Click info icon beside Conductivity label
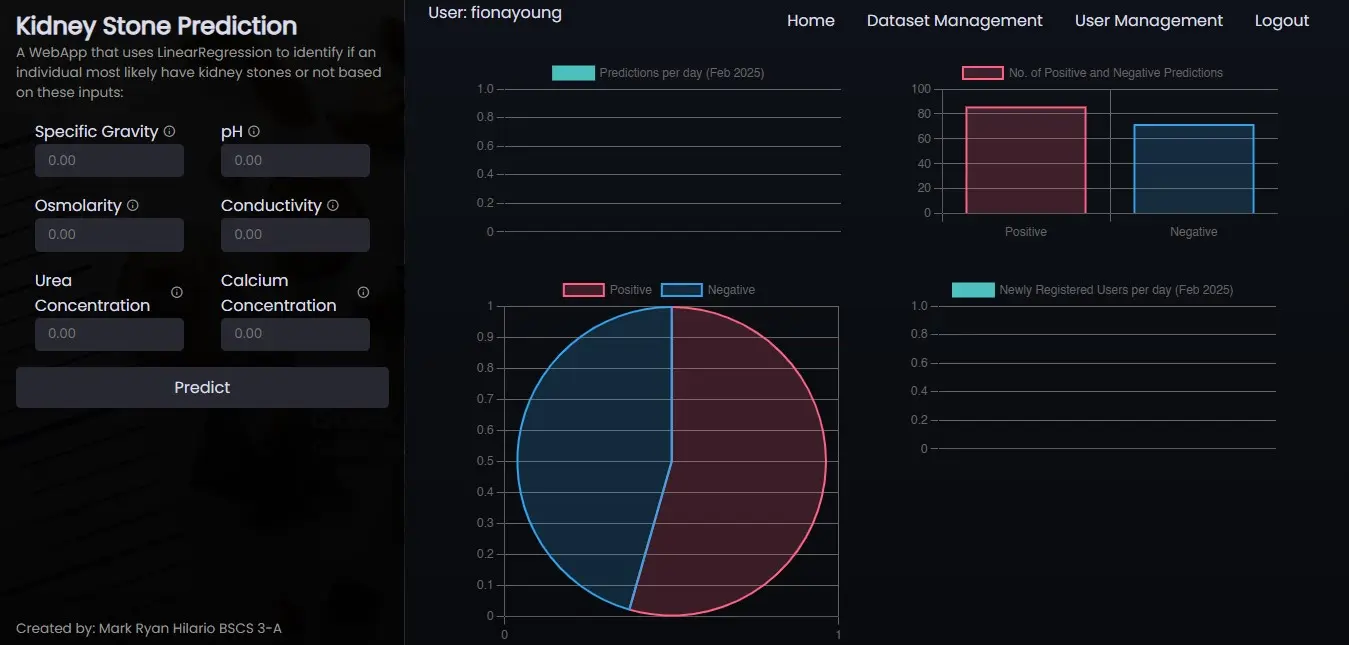Viewport: 1349px width, 645px height. tap(333, 206)
